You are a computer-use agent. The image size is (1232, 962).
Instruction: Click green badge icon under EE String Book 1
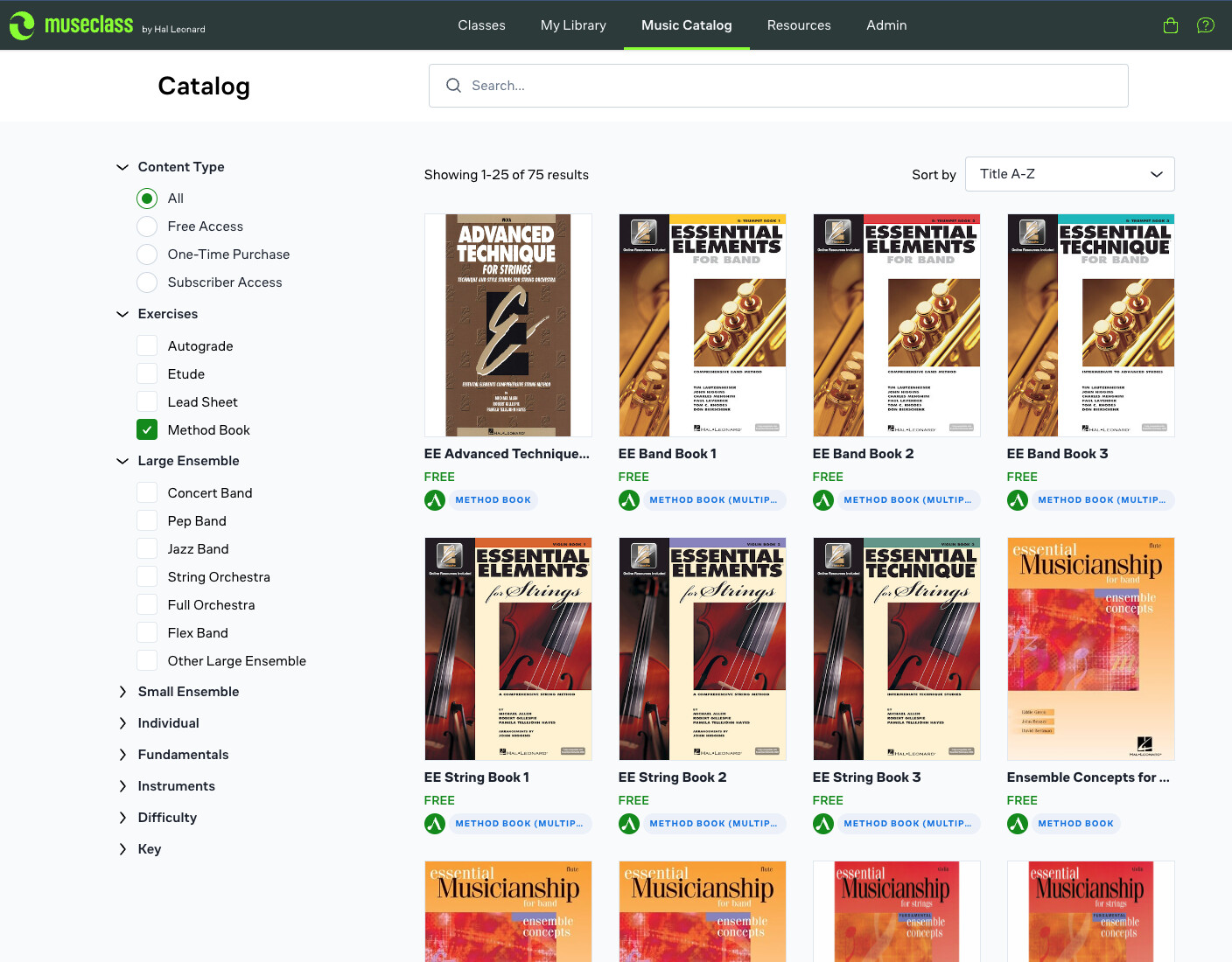point(435,824)
